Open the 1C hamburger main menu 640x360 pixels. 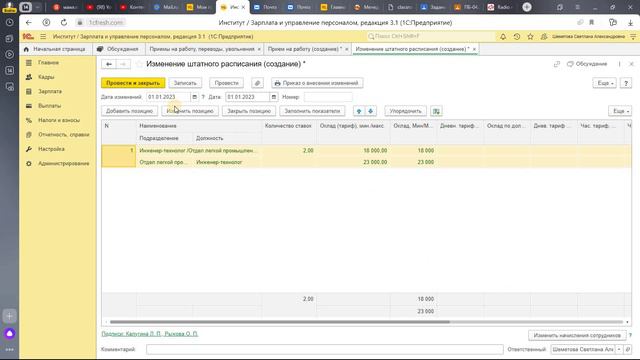click(43, 36)
